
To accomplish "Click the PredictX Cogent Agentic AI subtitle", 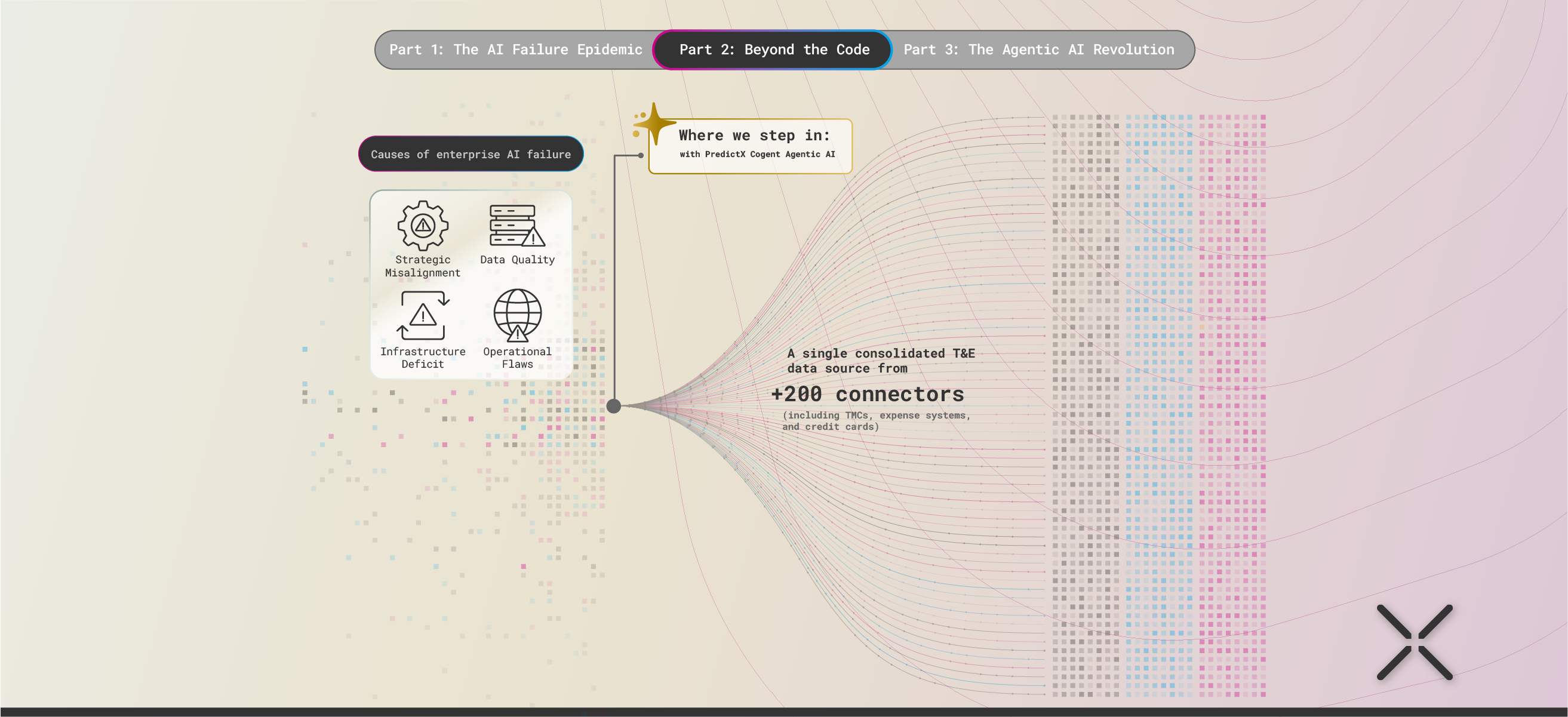I will tap(757, 155).
